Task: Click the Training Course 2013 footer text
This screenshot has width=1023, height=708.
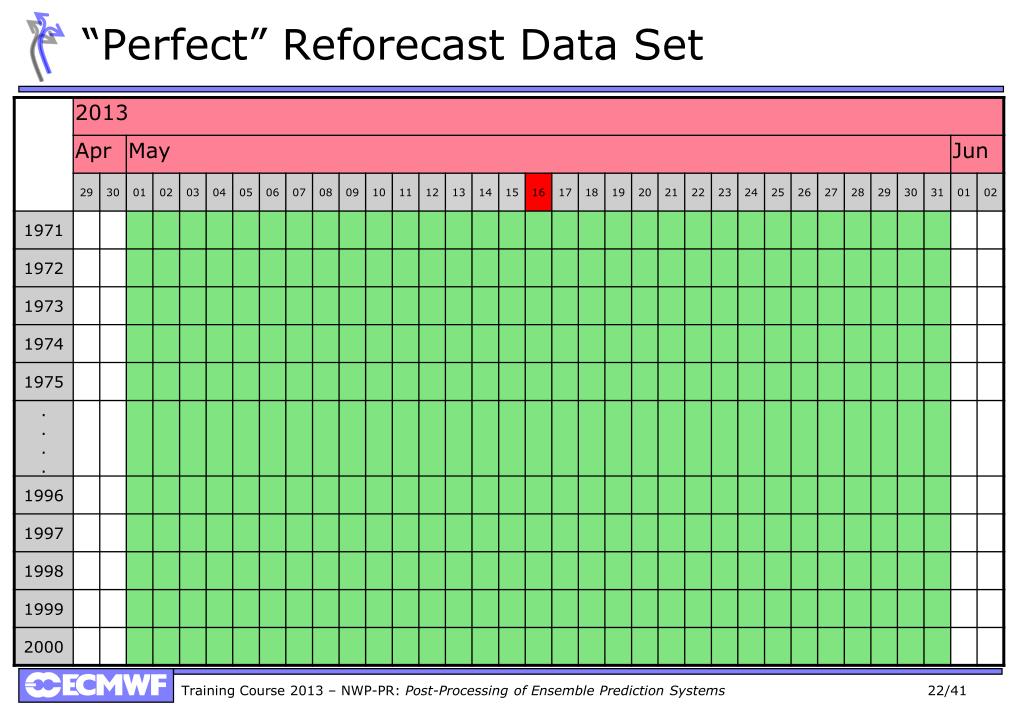Action: click(453, 690)
